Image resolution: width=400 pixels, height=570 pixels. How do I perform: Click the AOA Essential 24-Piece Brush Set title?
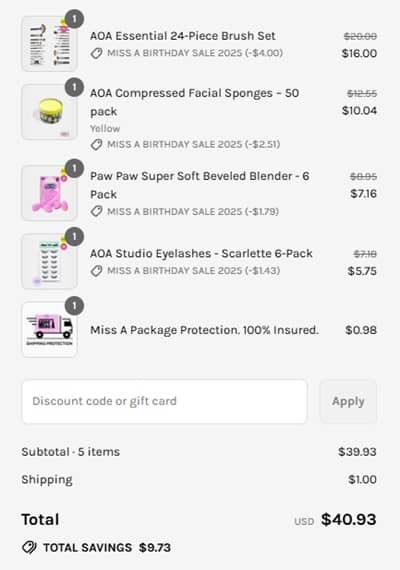click(x=183, y=36)
